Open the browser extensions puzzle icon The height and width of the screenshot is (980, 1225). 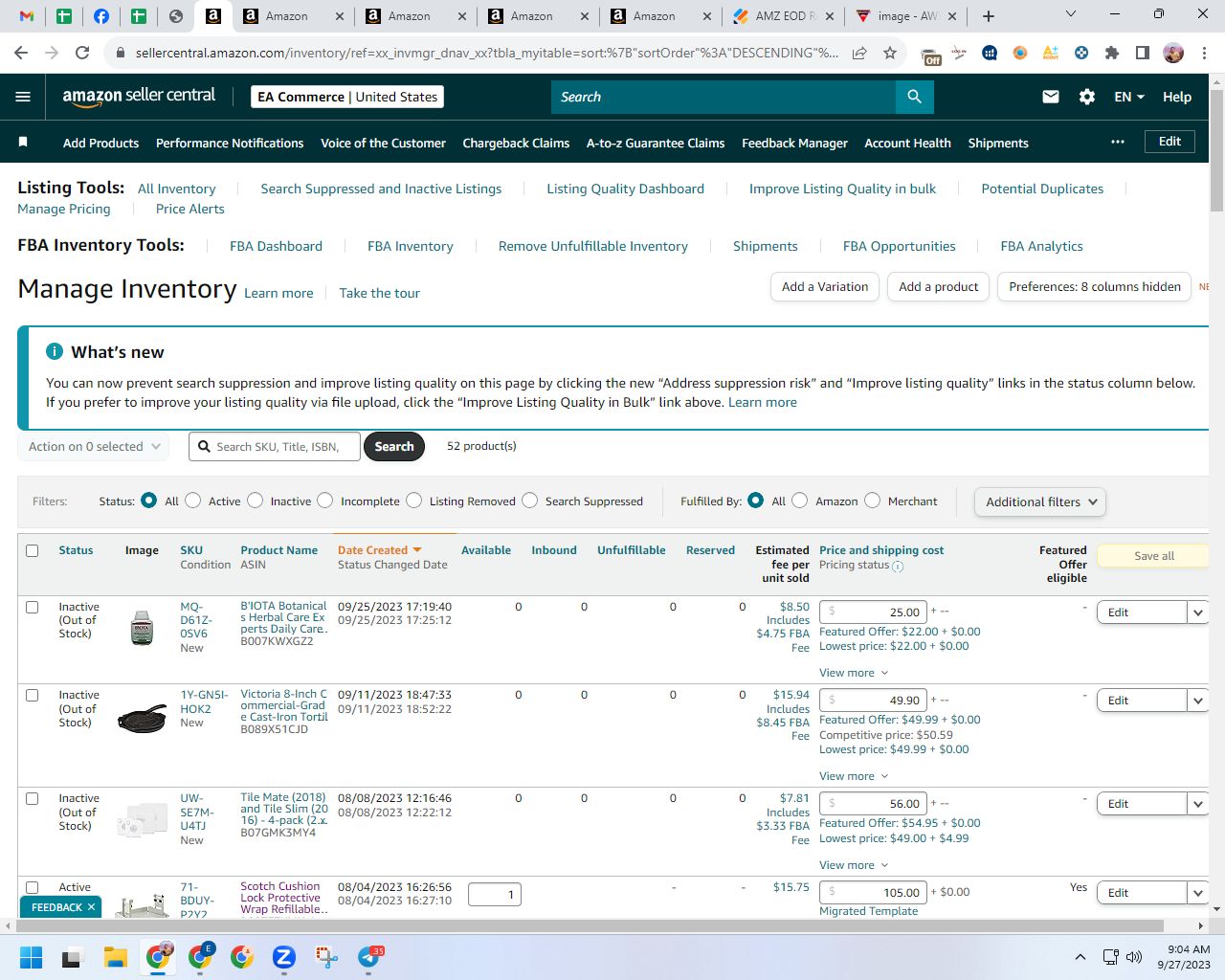1112,53
